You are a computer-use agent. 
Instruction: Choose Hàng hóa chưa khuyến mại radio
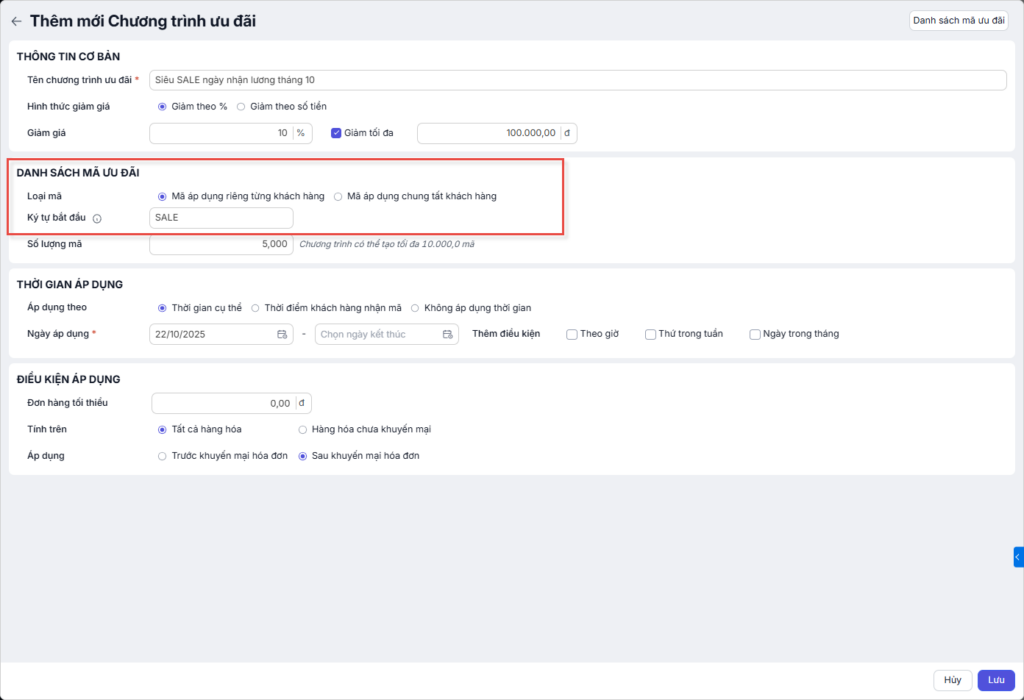(303, 429)
